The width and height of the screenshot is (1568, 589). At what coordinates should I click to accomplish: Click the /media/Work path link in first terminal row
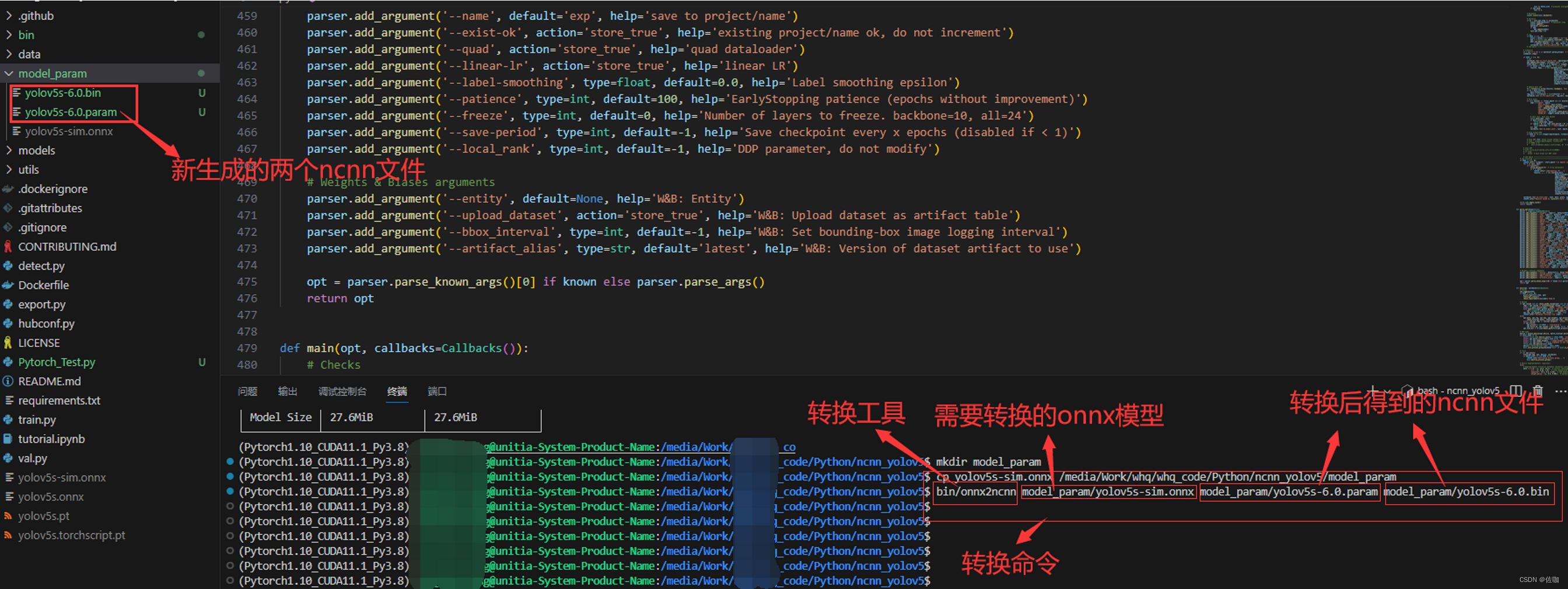[x=696, y=447]
